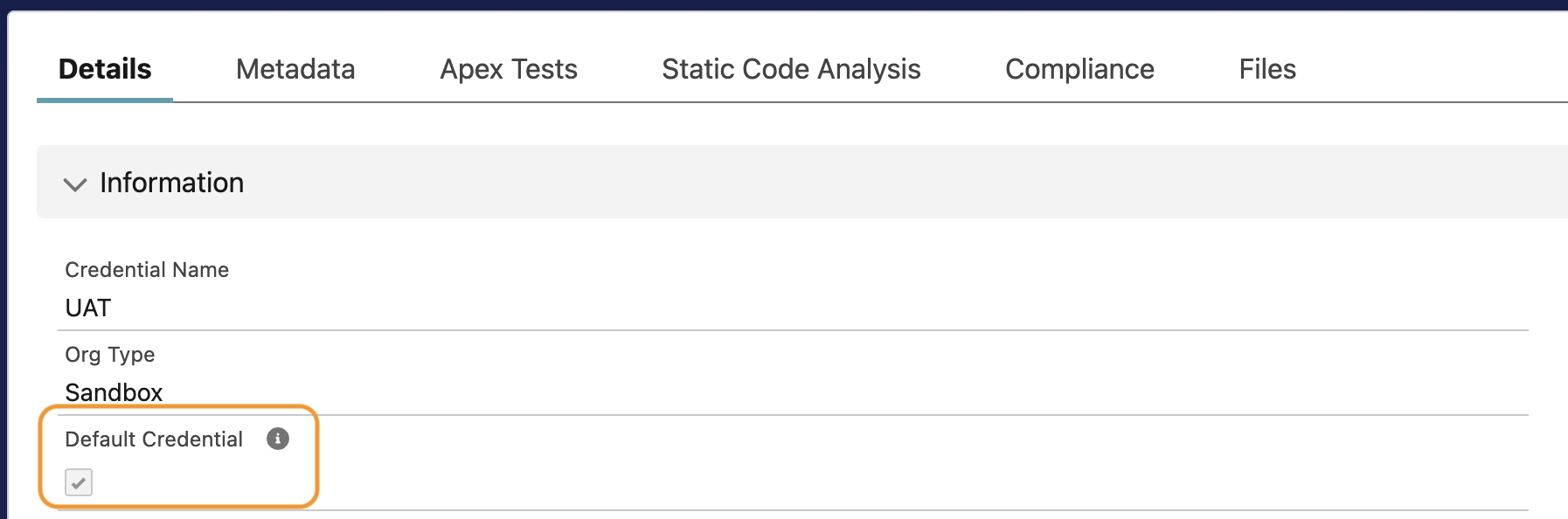Click the dark navy strip at window top
1568x519 pixels.
pos(787,4)
